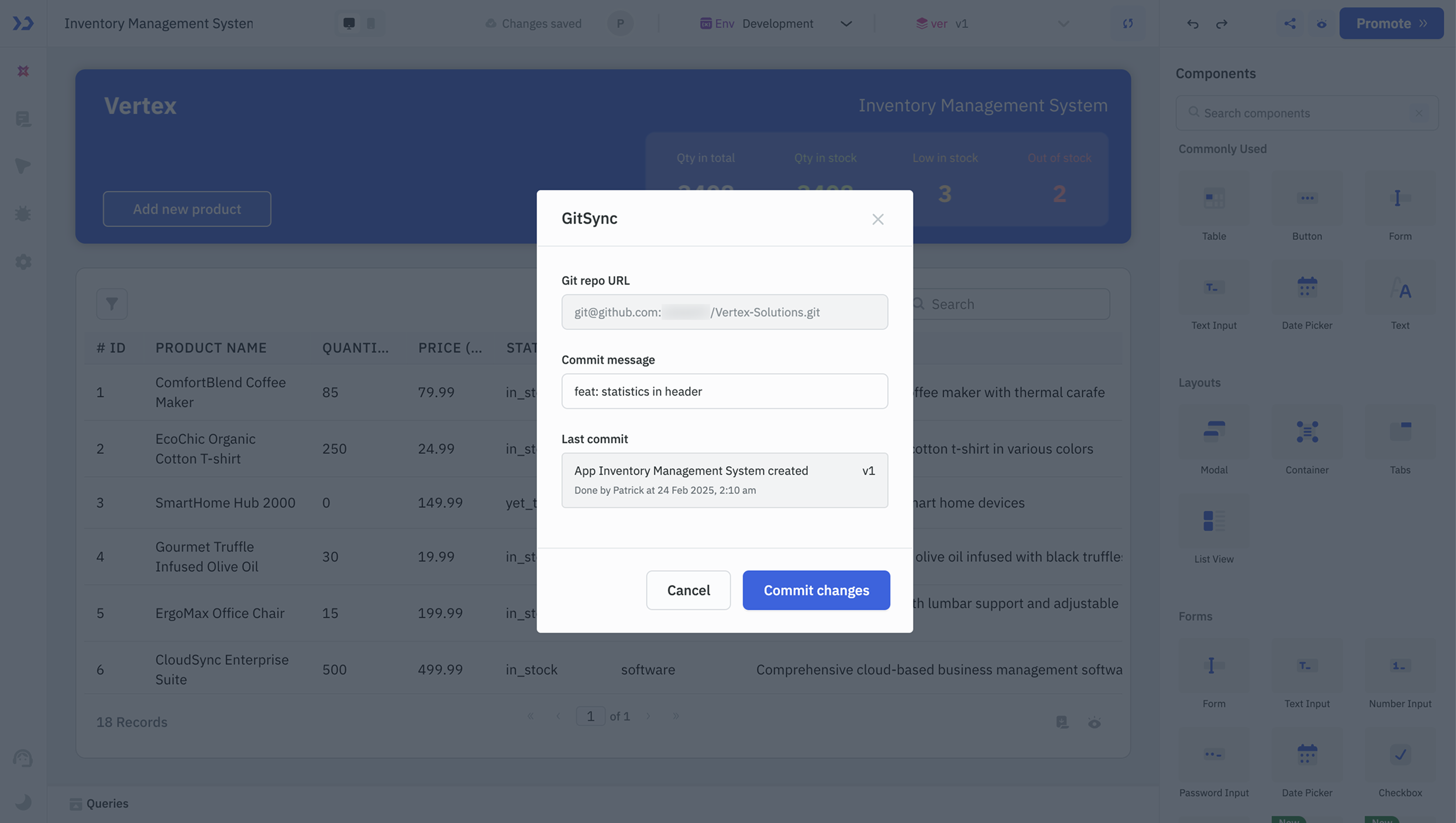1456x823 pixels.
Task: Cancel the GitSync dialog
Action: [x=688, y=590]
